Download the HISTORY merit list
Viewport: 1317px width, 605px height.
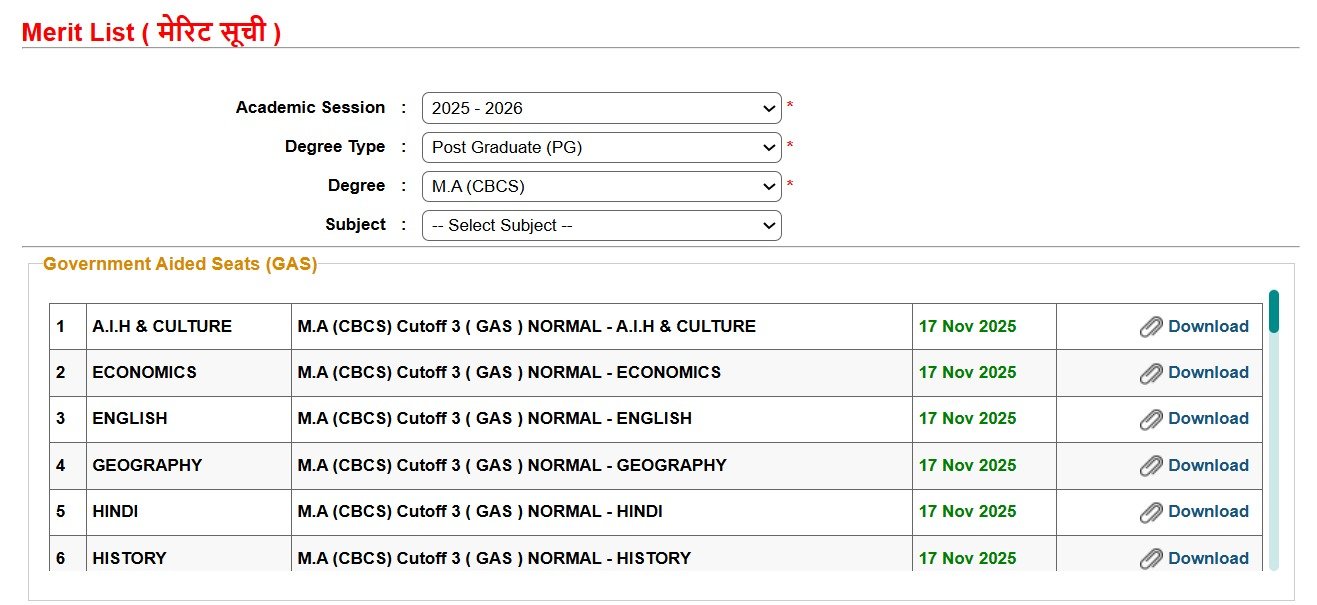[1208, 558]
